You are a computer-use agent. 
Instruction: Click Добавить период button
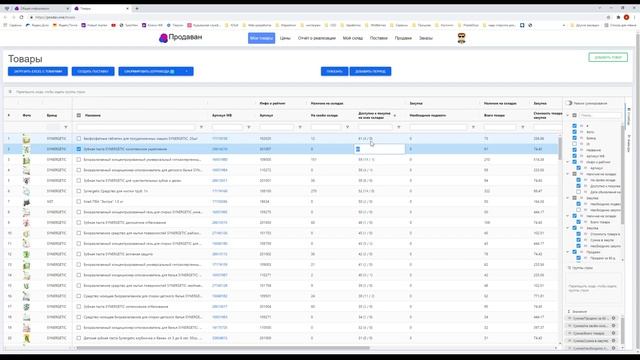(370, 71)
